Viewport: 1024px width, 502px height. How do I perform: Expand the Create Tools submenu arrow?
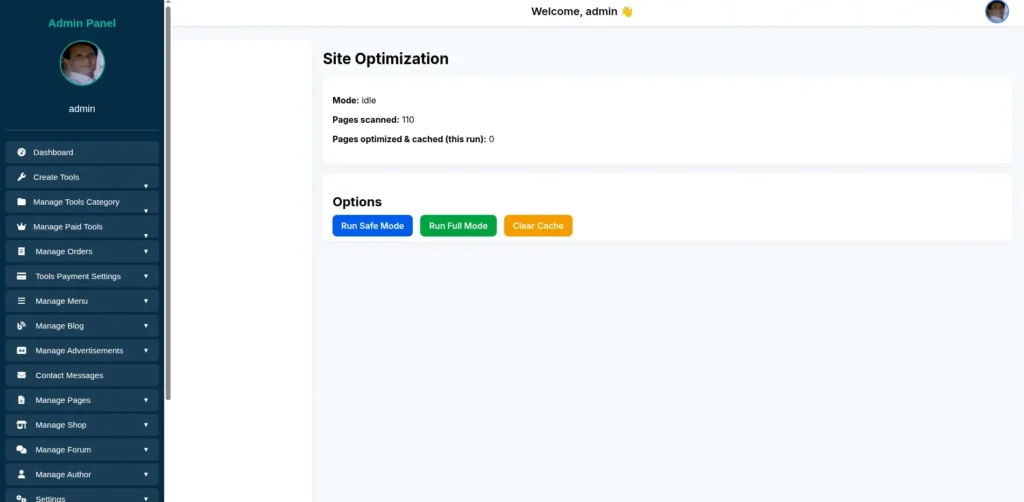pyautogui.click(x=146, y=186)
